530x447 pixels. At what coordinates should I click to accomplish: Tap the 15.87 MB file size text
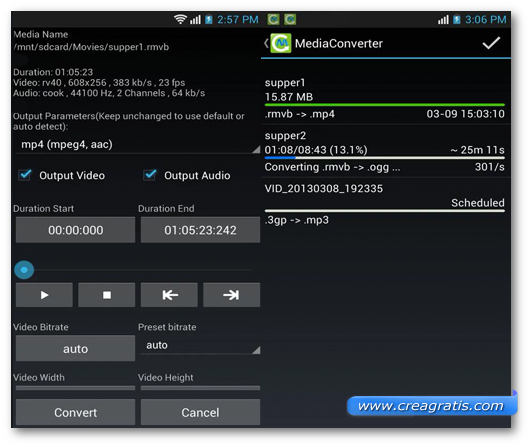tap(289, 97)
